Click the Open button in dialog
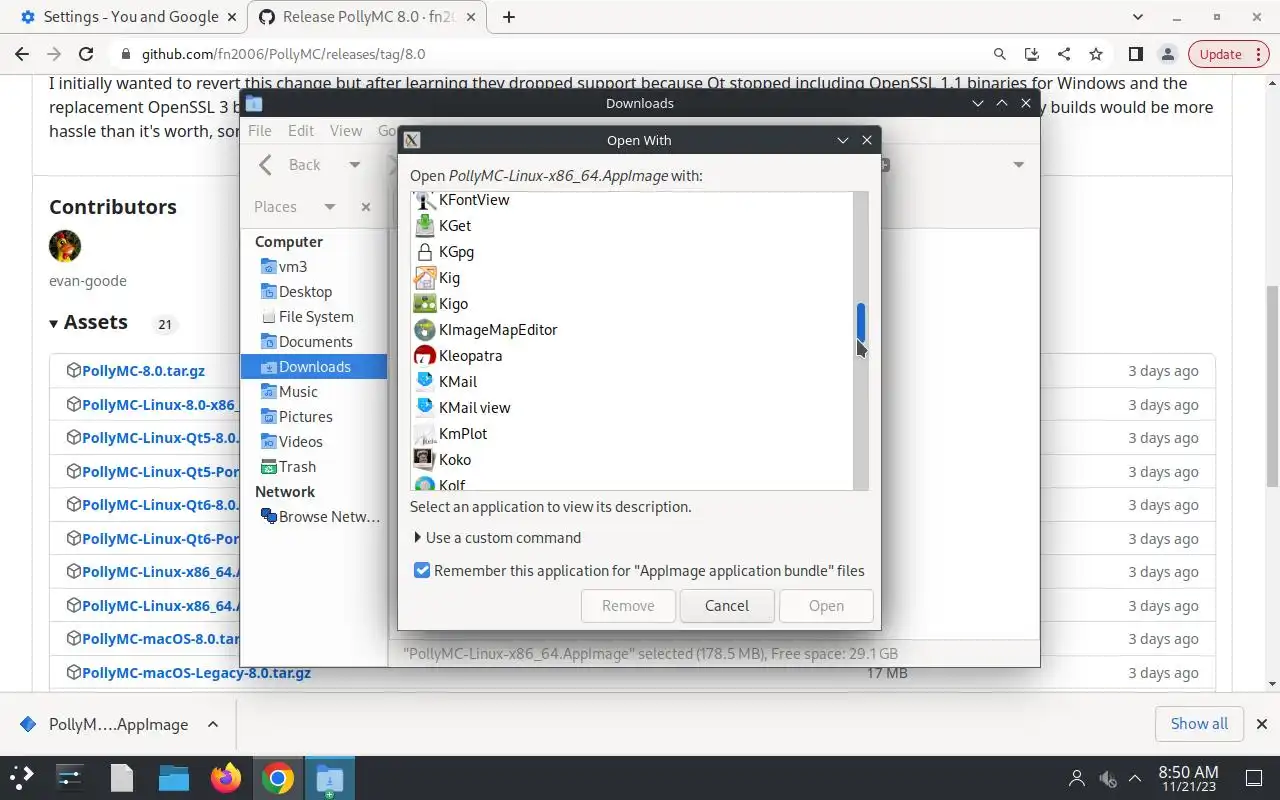Image resolution: width=1280 pixels, height=800 pixels. 826,606
